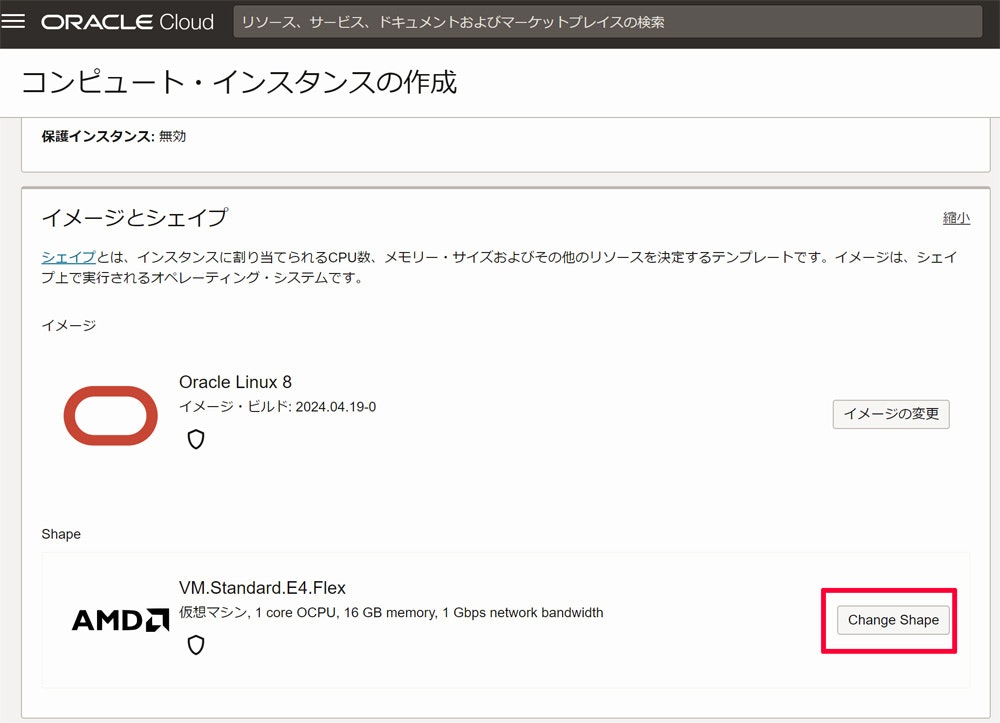This screenshot has width=1000, height=723.
Task: Click the コンピュート・インスタンスの作成 page title
Action: tap(239, 82)
